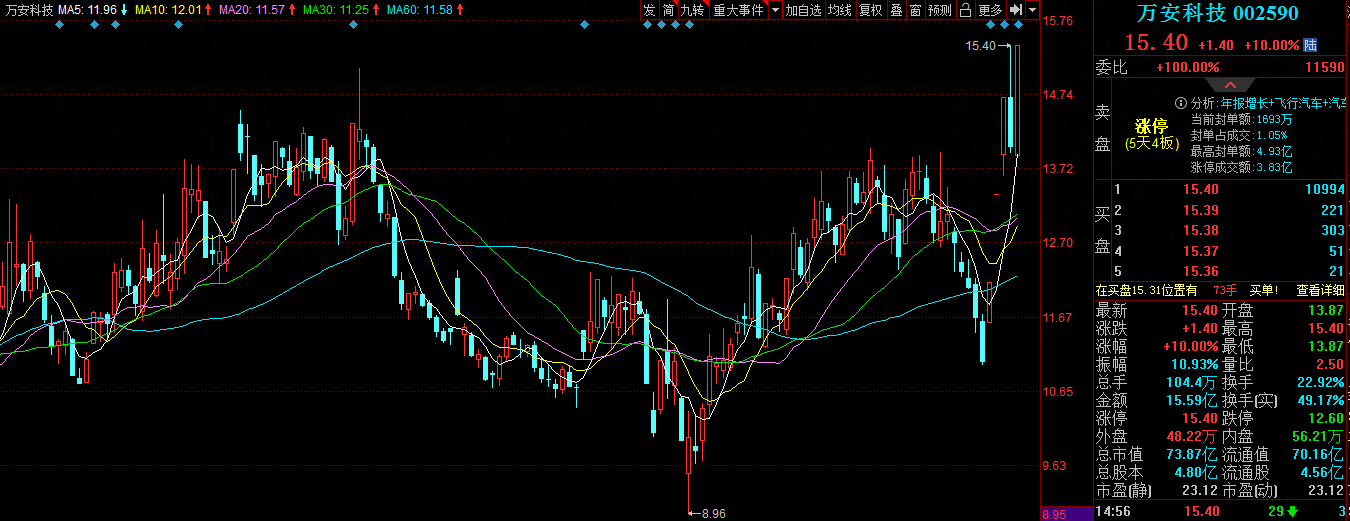Viewport: 1350px width, 521px height.
Task: Click the 叠 overlay toolbar button
Action: tap(896, 10)
